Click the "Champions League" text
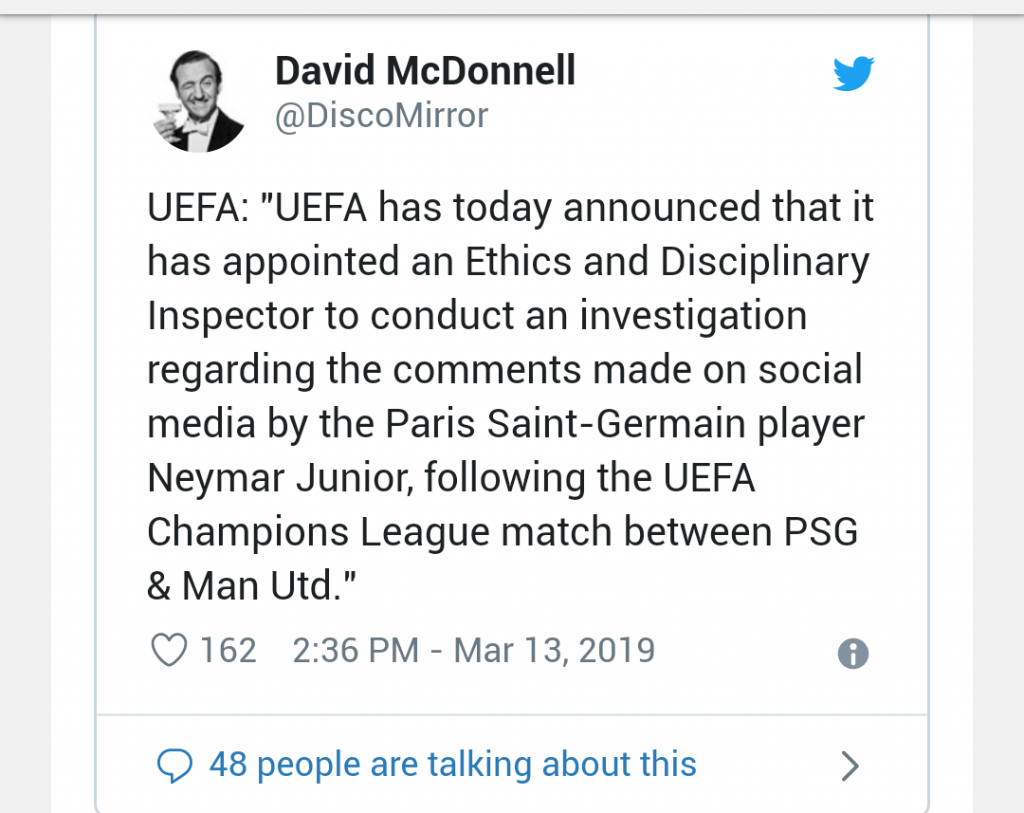Screen dimensions: 1024x813 [x=319, y=532]
